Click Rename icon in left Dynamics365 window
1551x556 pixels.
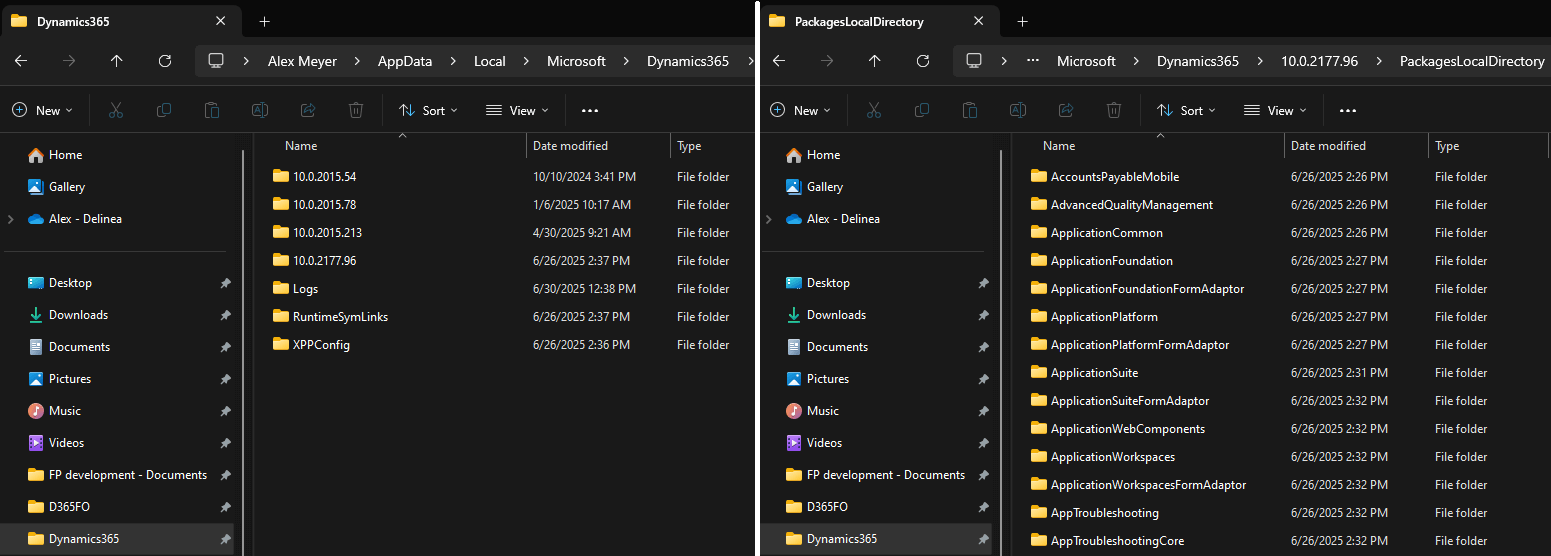coord(260,111)
